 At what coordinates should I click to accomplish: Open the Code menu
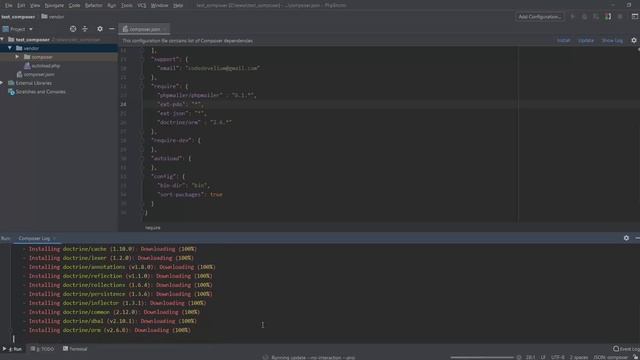(x=74, y=5)
